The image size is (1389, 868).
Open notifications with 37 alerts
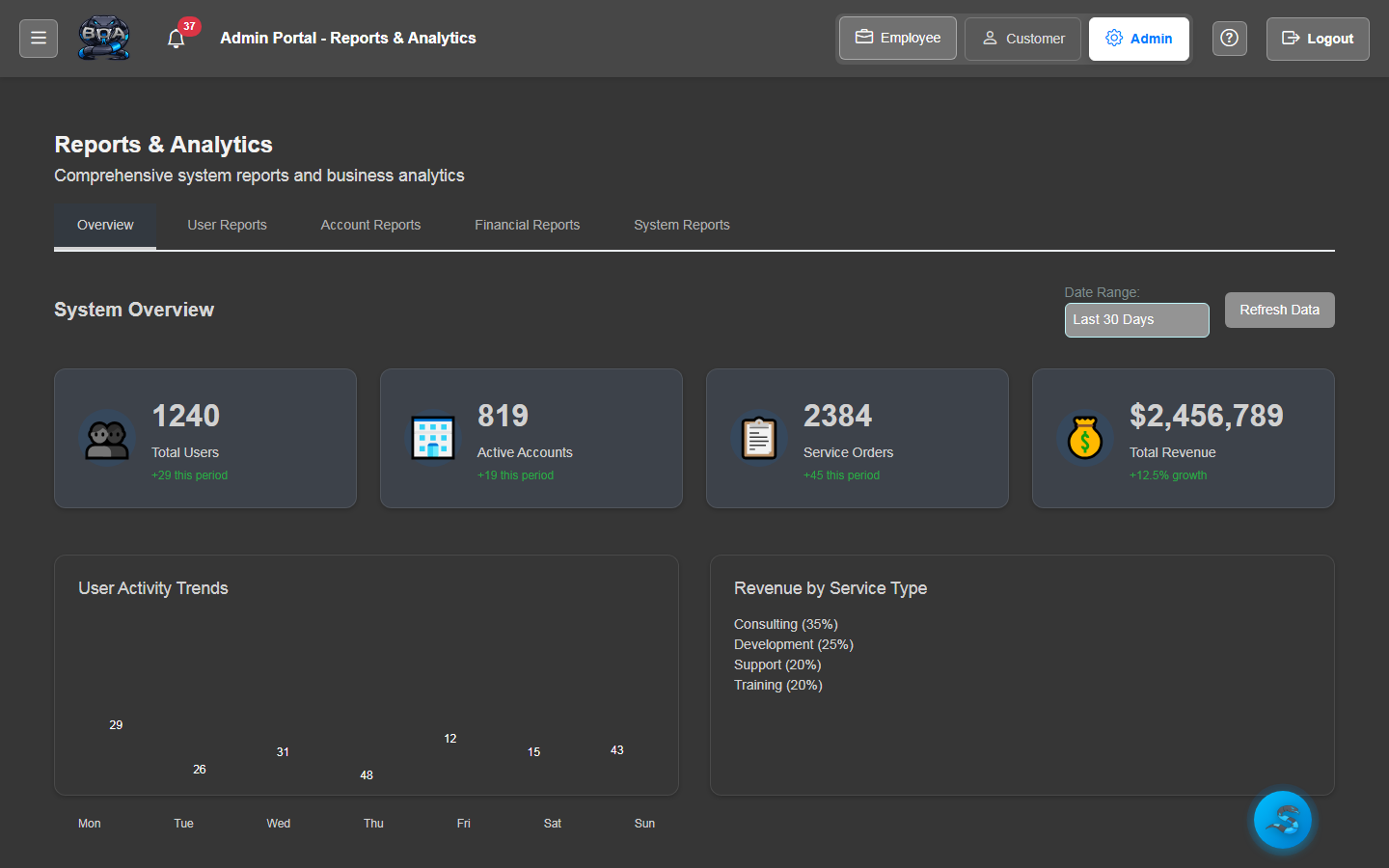point(176,39)
